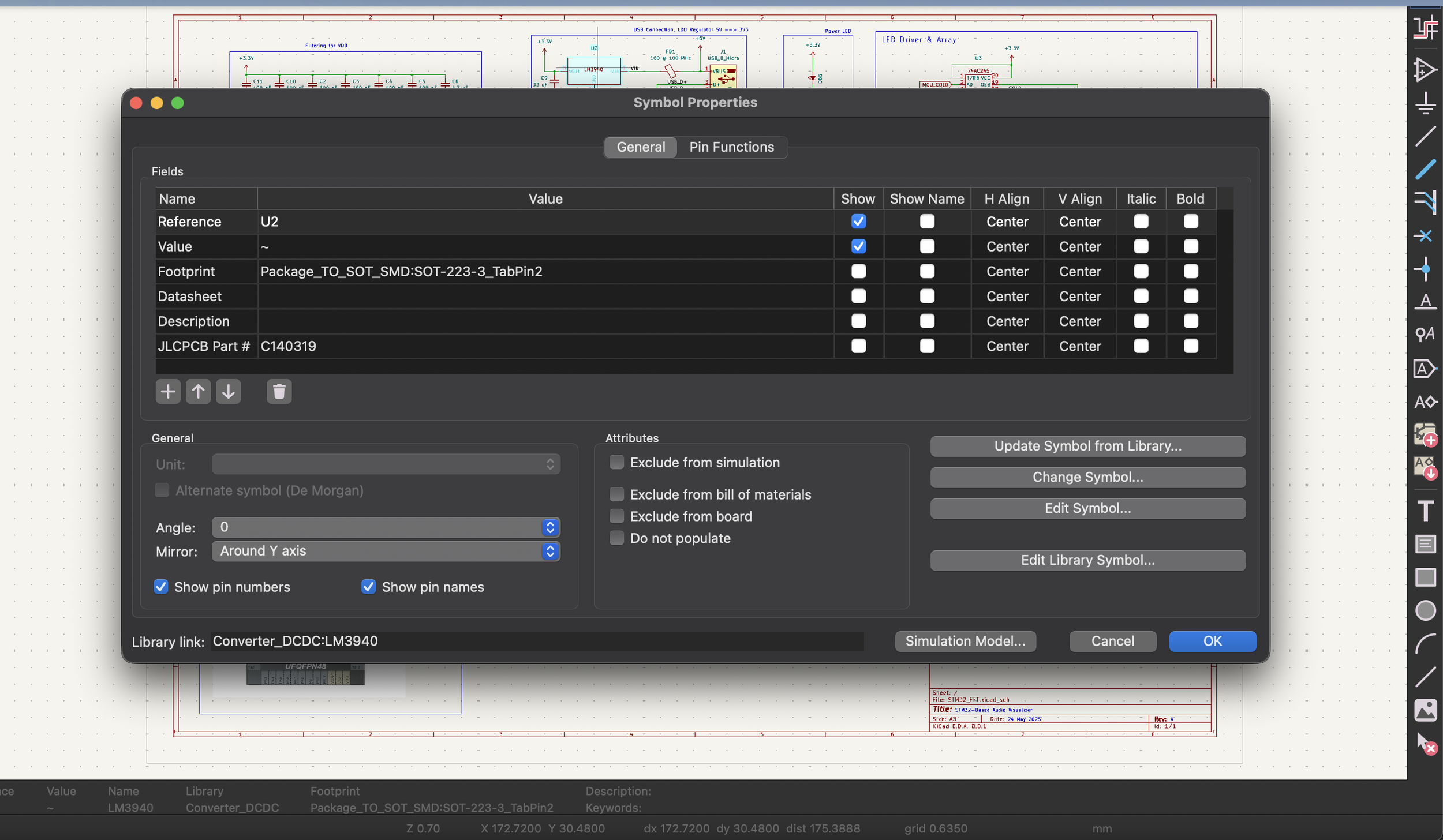
Task: Select the add junction tool
Action: pos(1425,269)
